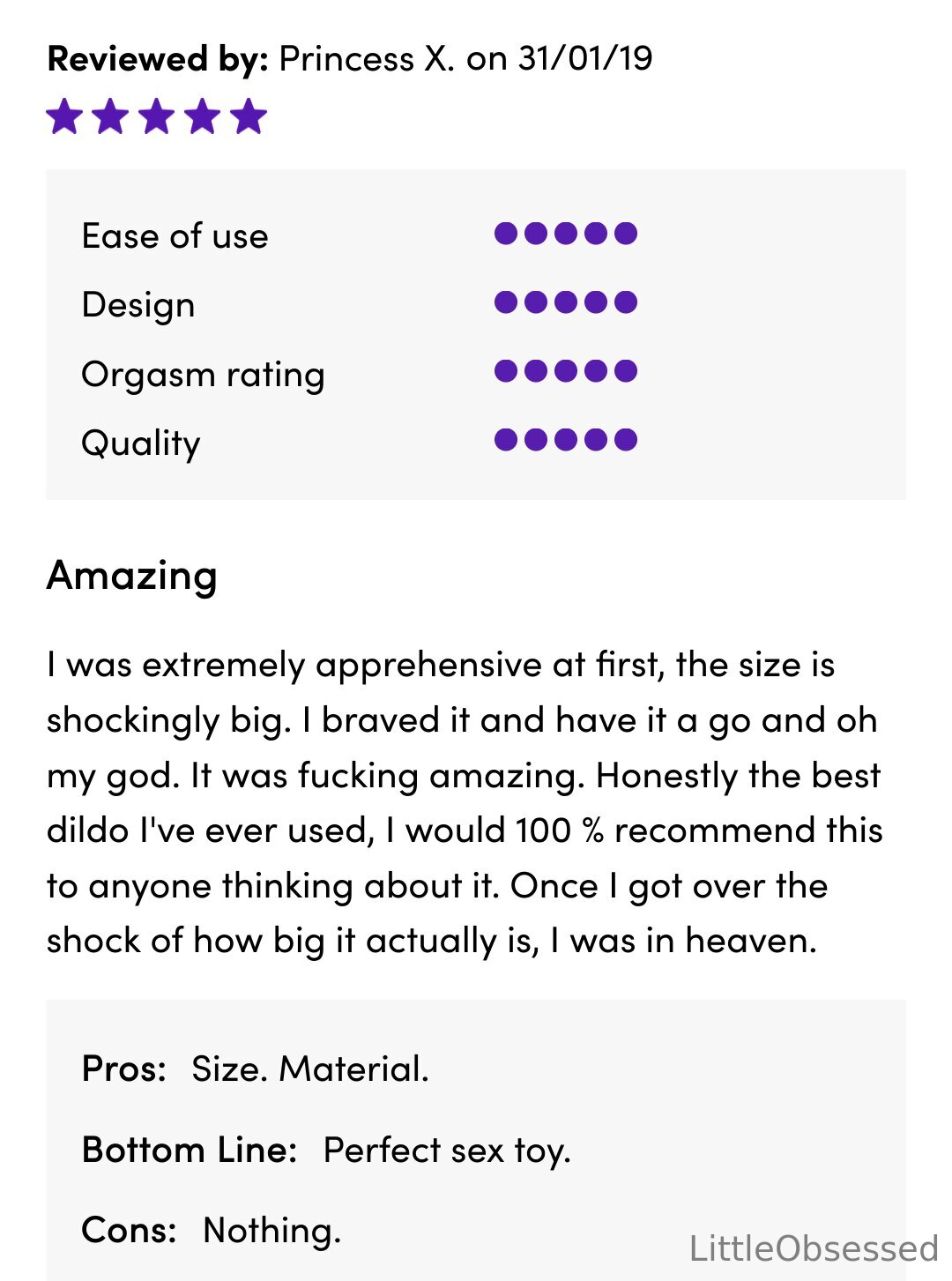952x1281 pixels.
Task: Click the Pros: Size. Material. line
Action: [x=256, y=1069]
